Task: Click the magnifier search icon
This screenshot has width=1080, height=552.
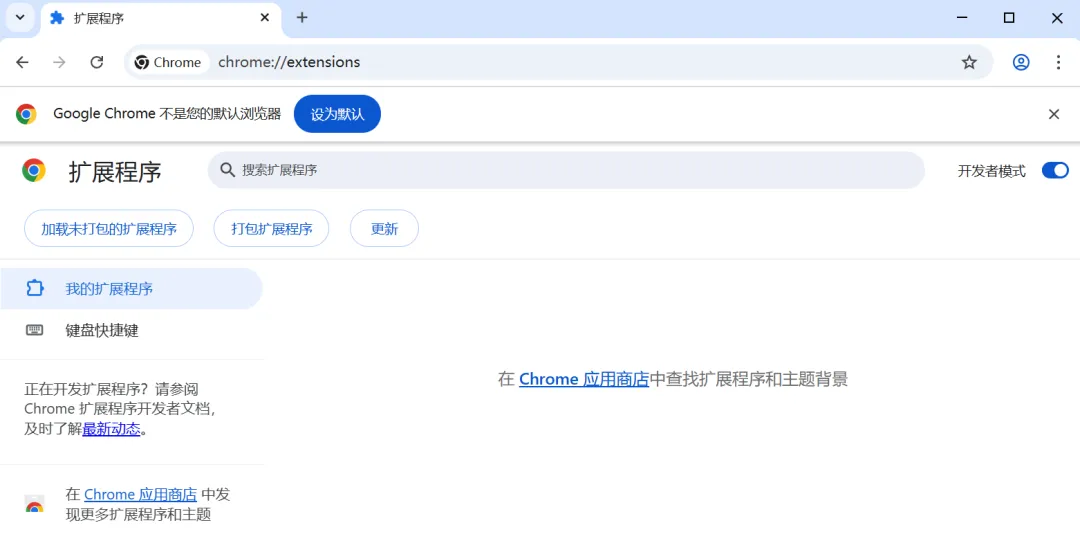Action: [x=227, y=170]
